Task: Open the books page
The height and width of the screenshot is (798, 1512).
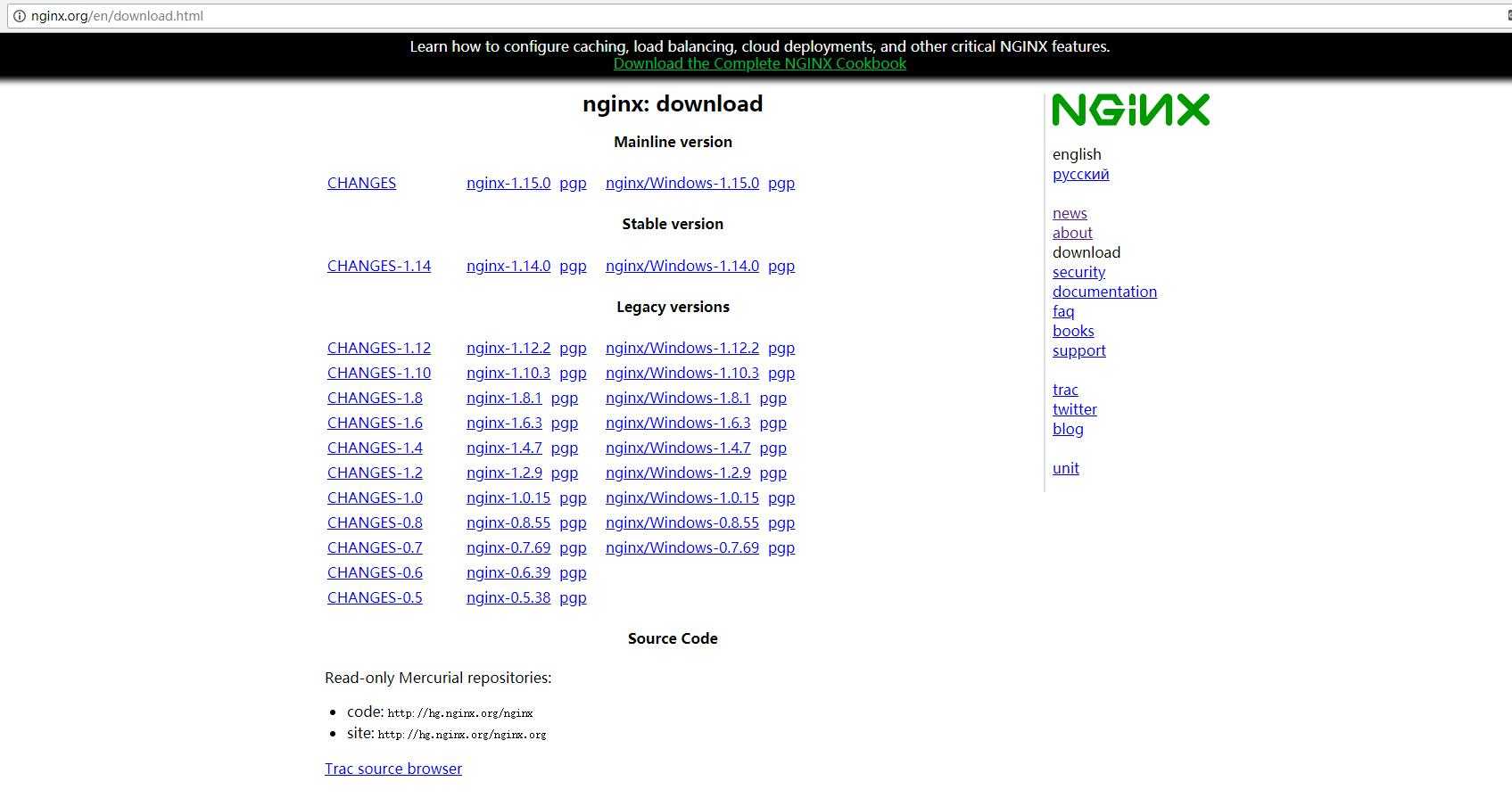Action: (1073, 331)
